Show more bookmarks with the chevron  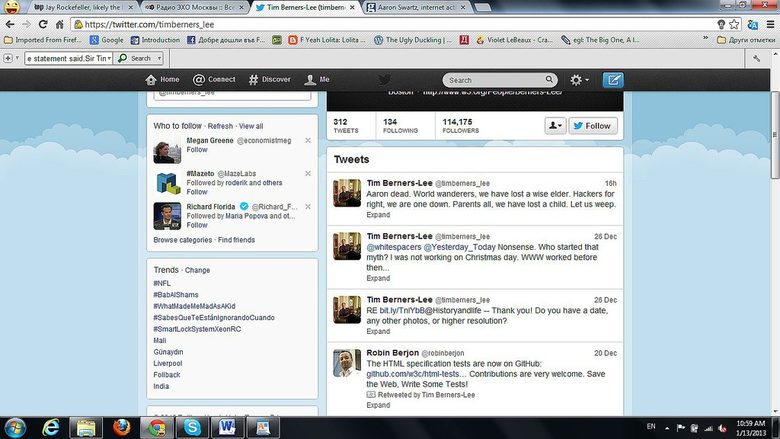(x=705, y=39)
